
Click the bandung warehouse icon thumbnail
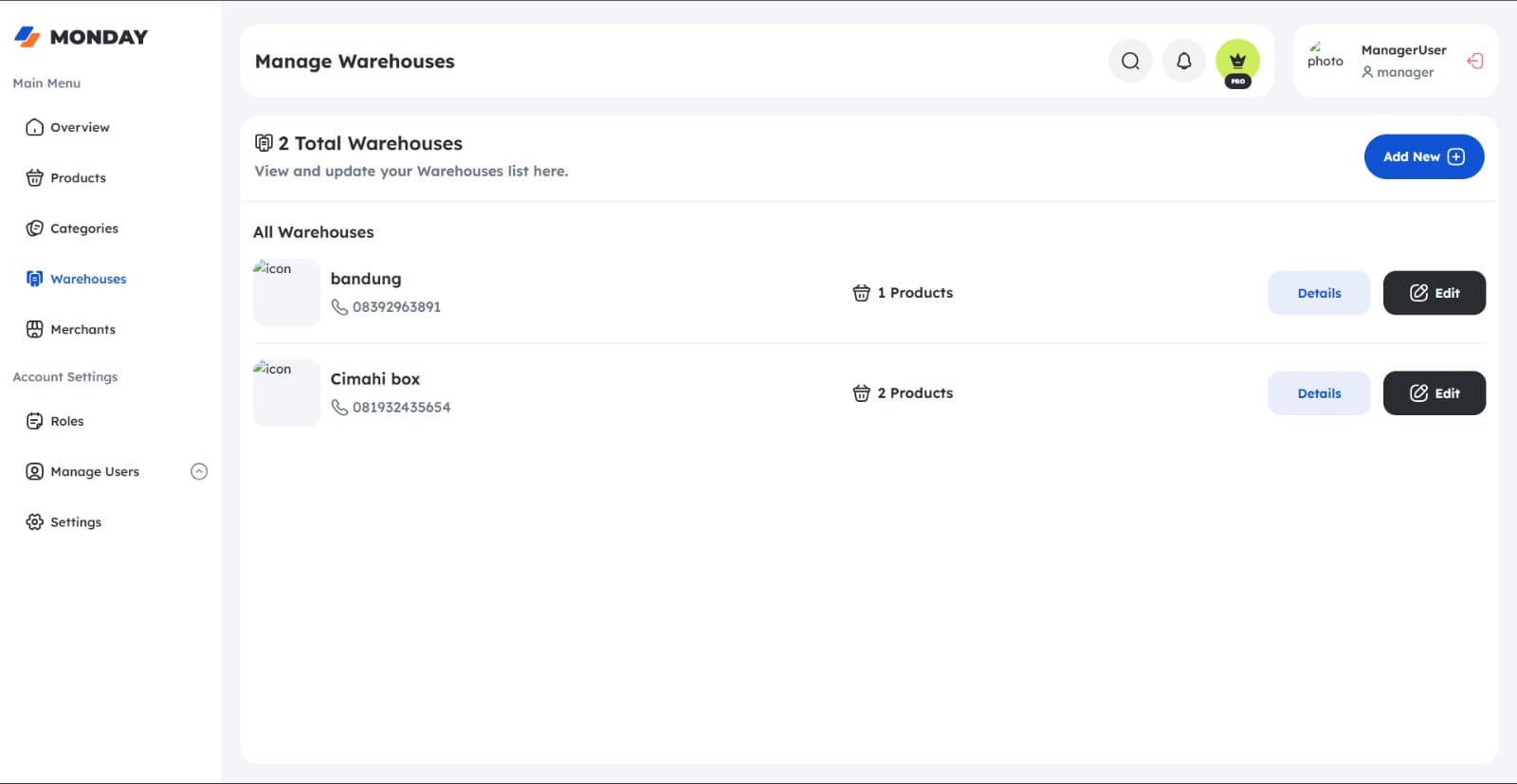286,292
